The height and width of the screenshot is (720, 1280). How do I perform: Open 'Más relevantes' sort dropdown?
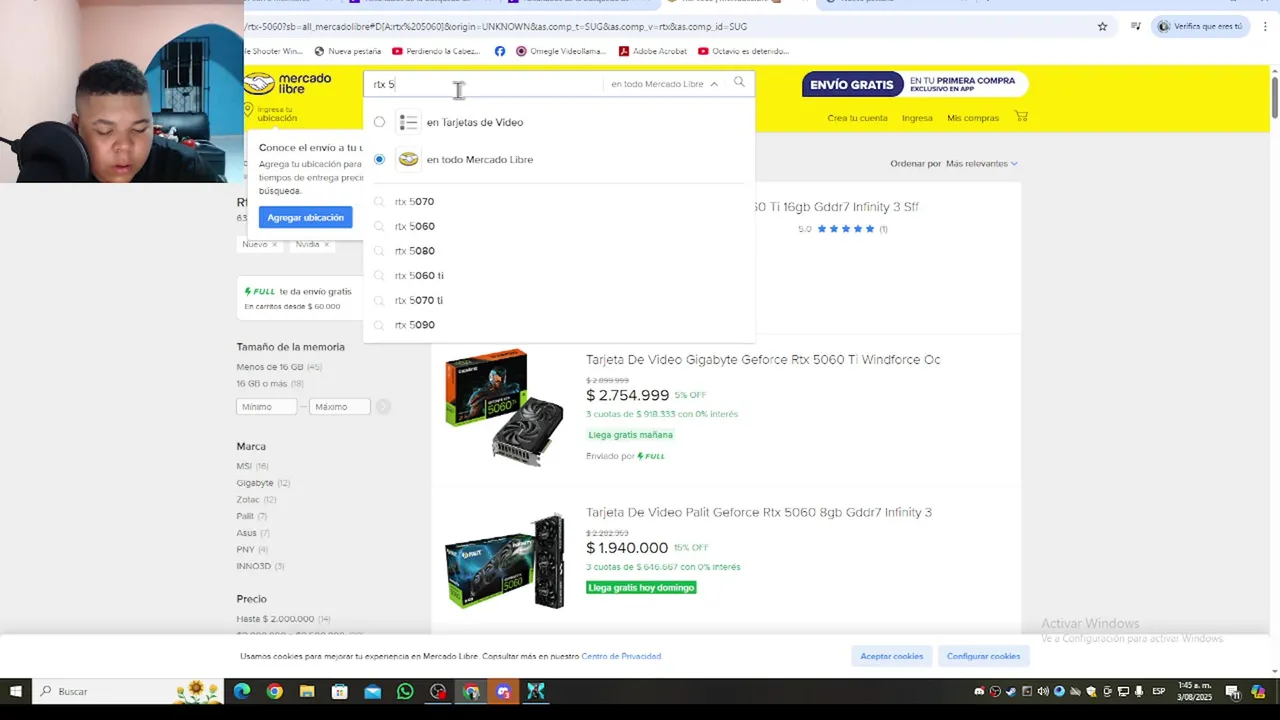(981, 163)
